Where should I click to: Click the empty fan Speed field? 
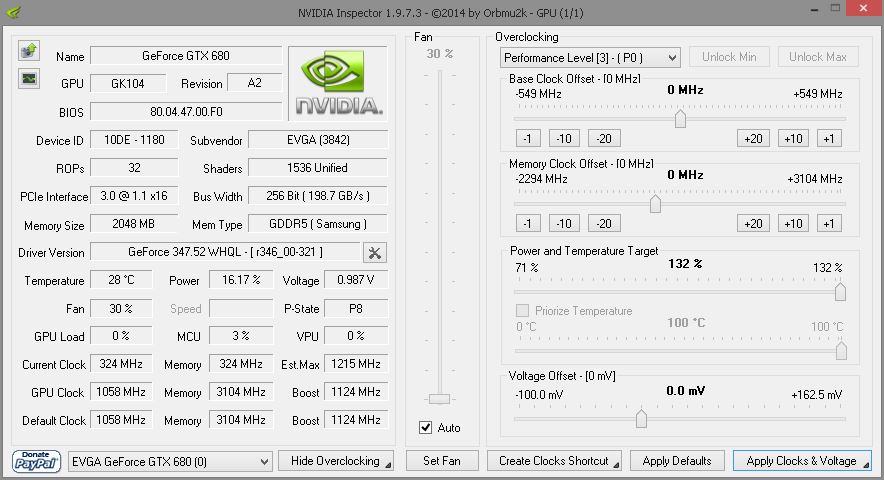pyautogui.click(x=241, y=308)
